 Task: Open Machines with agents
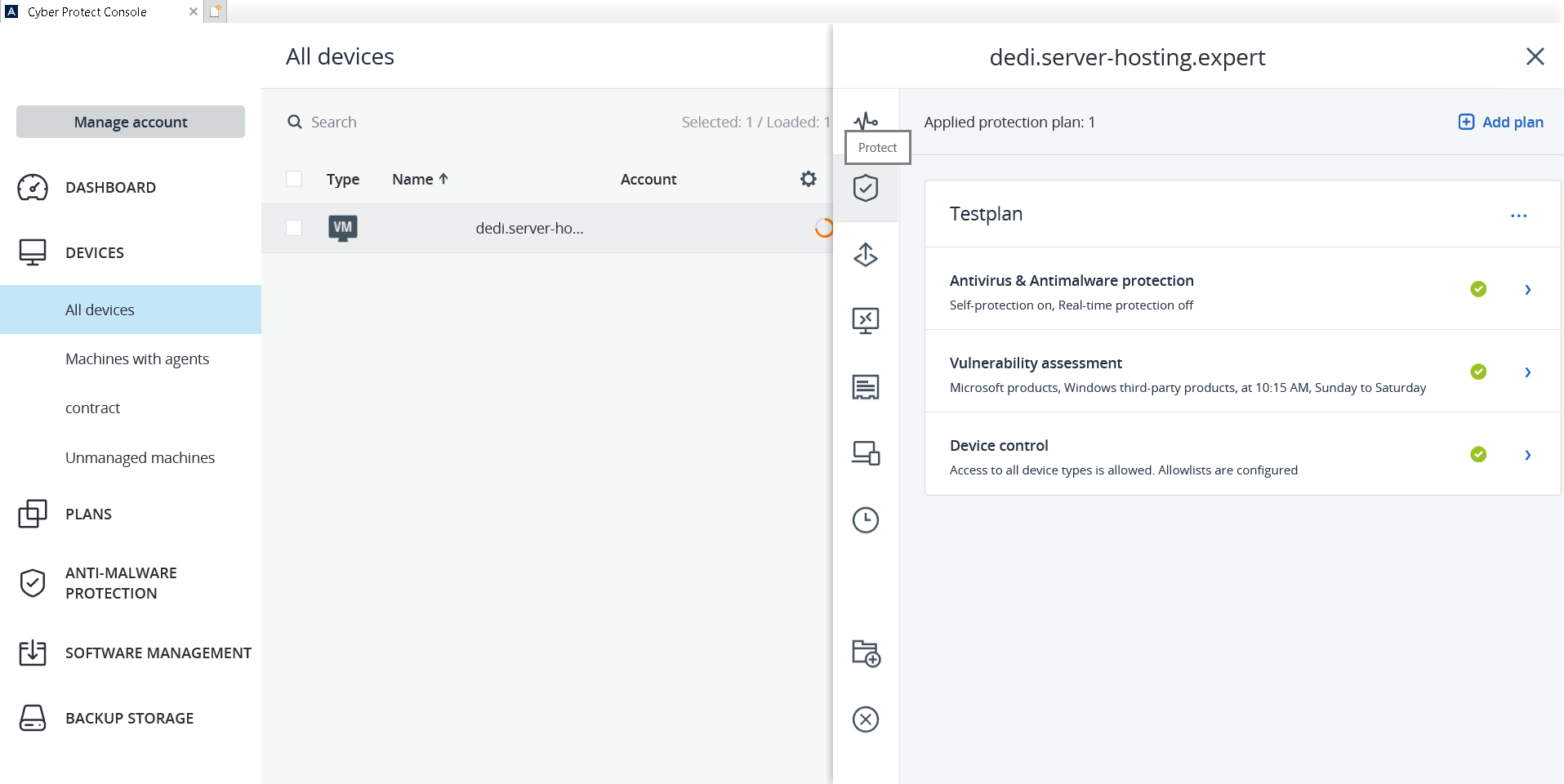pyautogui.click(x=137, y=359)
